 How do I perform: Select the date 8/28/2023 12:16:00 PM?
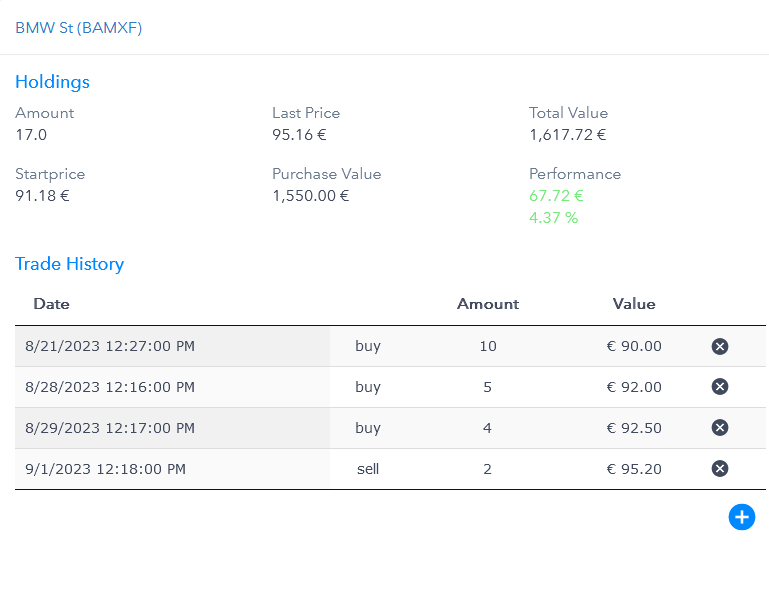click(110, 387)
